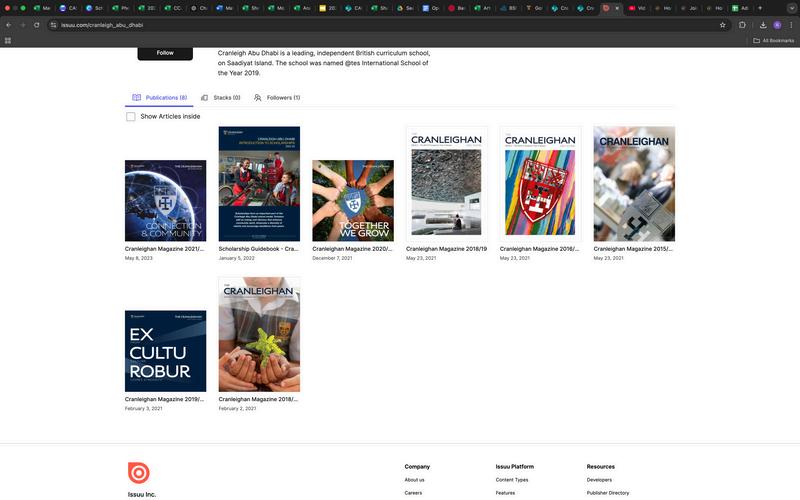The image size is (800, 500).
Task: Select the Stacks (0) tab
Action: pyautogui.click(x=220, y=97)
